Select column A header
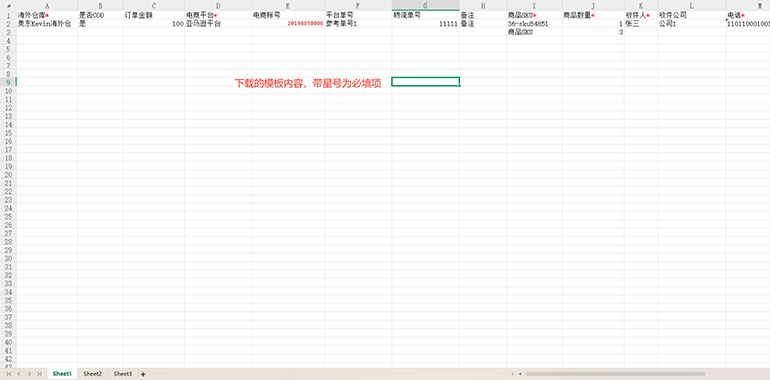The image size is (770, 380). pos(47,6)
